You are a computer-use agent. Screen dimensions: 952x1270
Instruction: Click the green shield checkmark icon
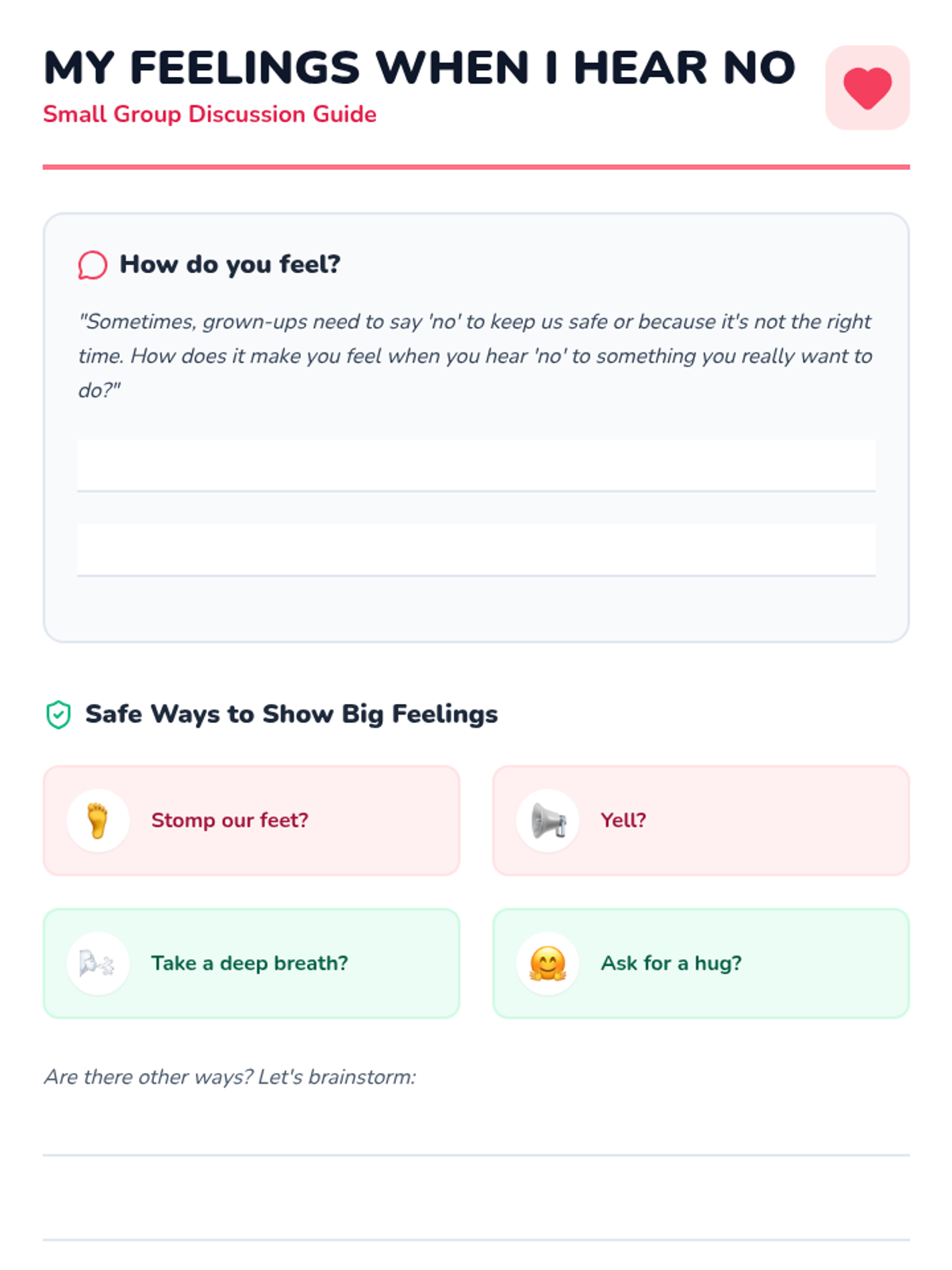coord(59,714)
